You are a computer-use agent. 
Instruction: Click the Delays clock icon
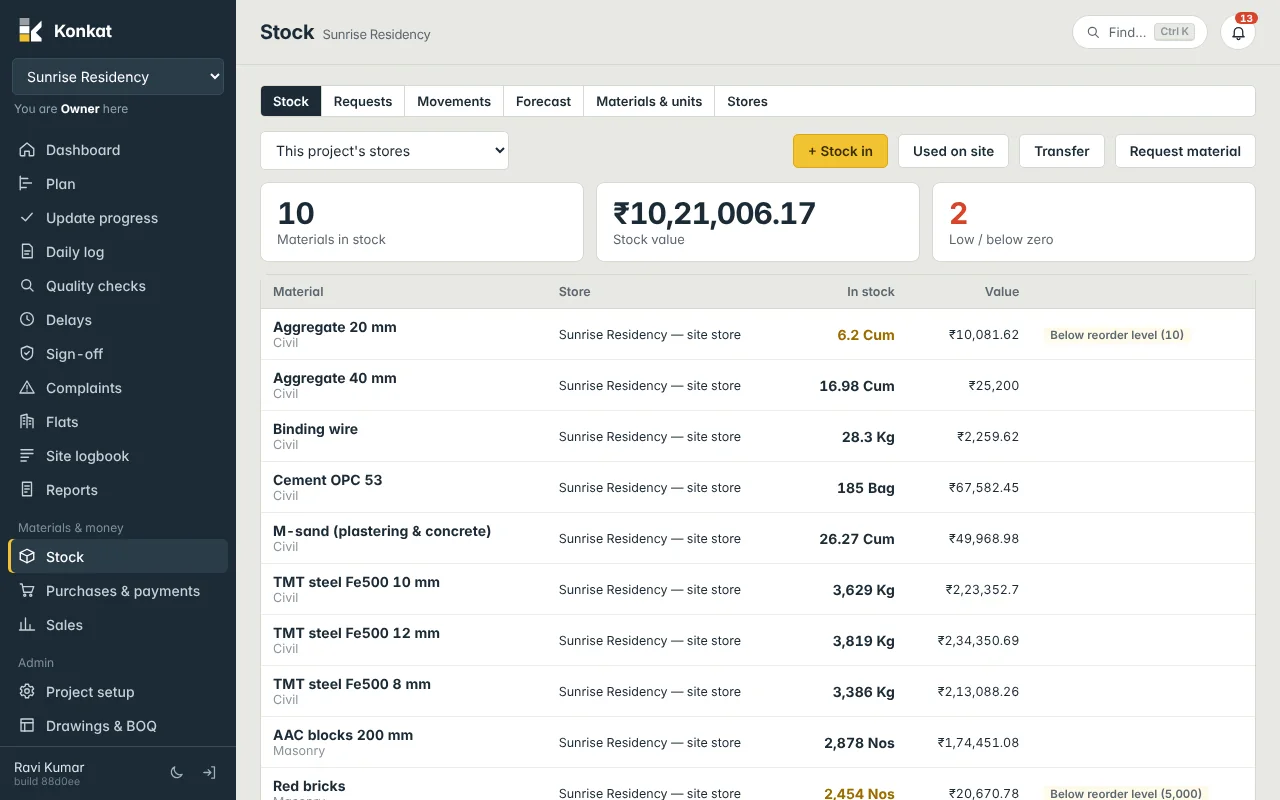(x=27, y=320)
